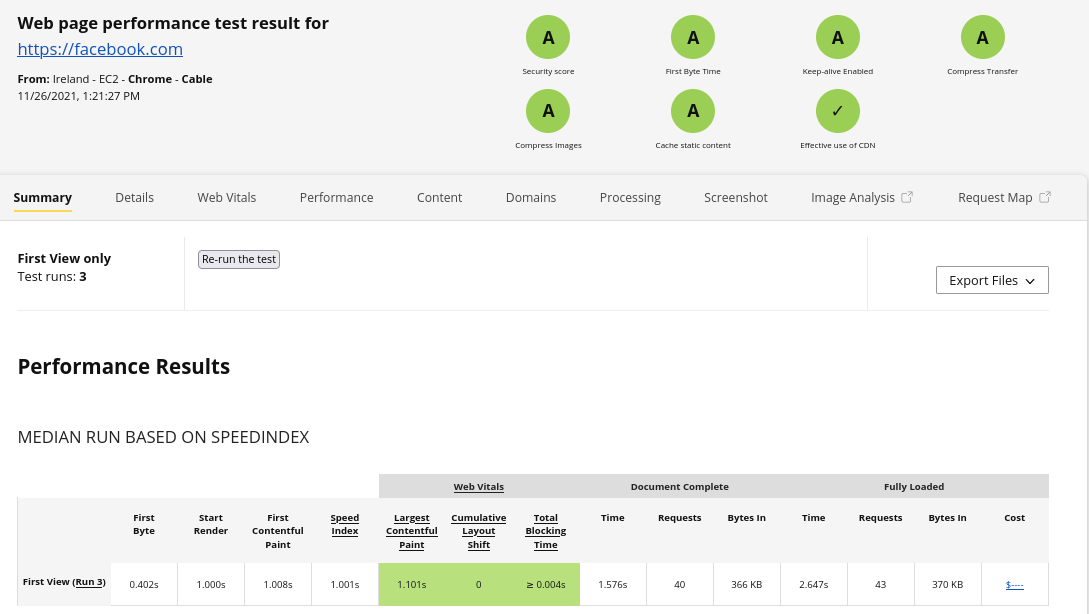Screen dimensions: 1089x614
Task: Click the Speed Index column header link
Action: click(x=345, y=524)
